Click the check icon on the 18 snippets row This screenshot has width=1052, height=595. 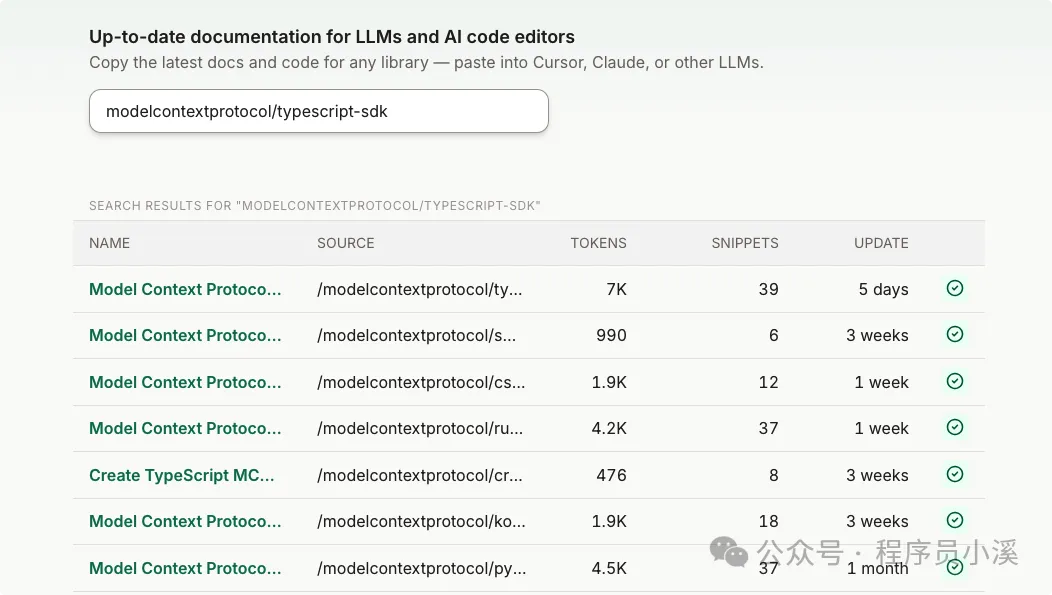(x=955, y=521)
